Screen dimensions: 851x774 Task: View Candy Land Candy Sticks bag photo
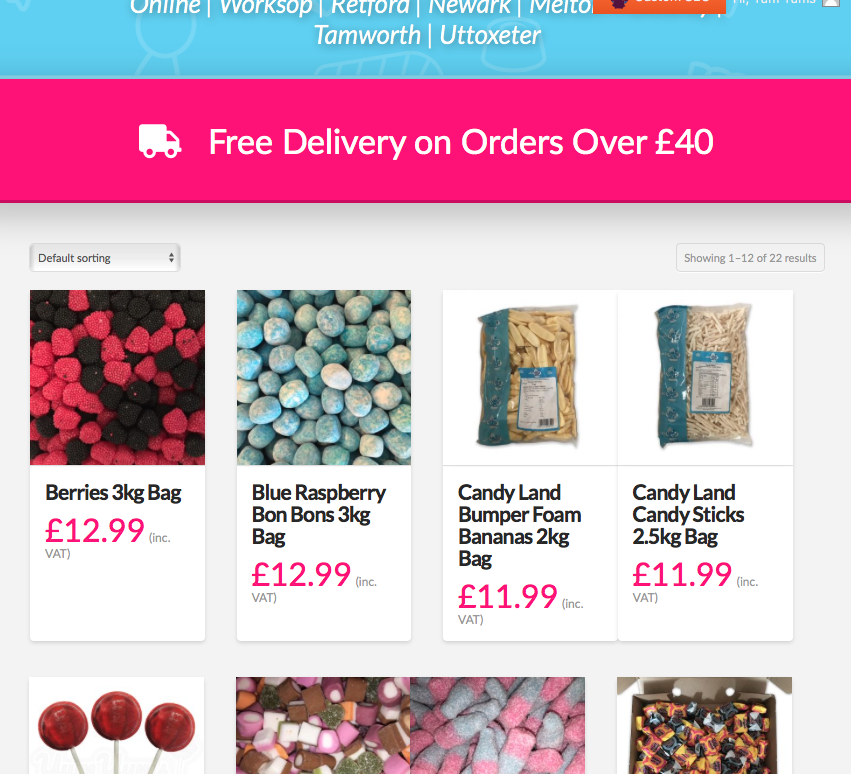click(705, 377)
